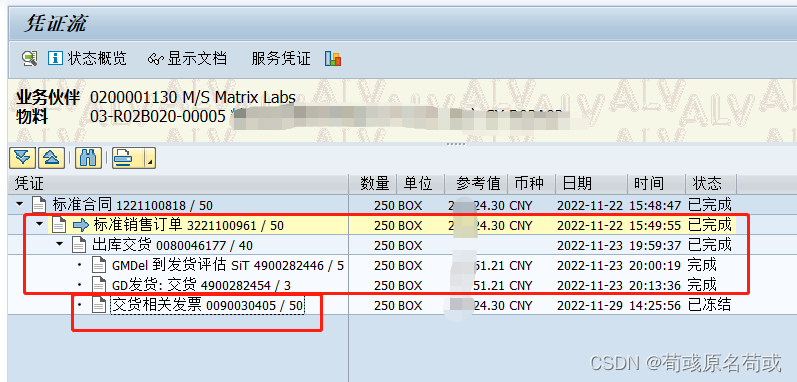Select GD发货: 交货 4900282454 / 3
The image size is (797, 382).
tap(201, 284)
